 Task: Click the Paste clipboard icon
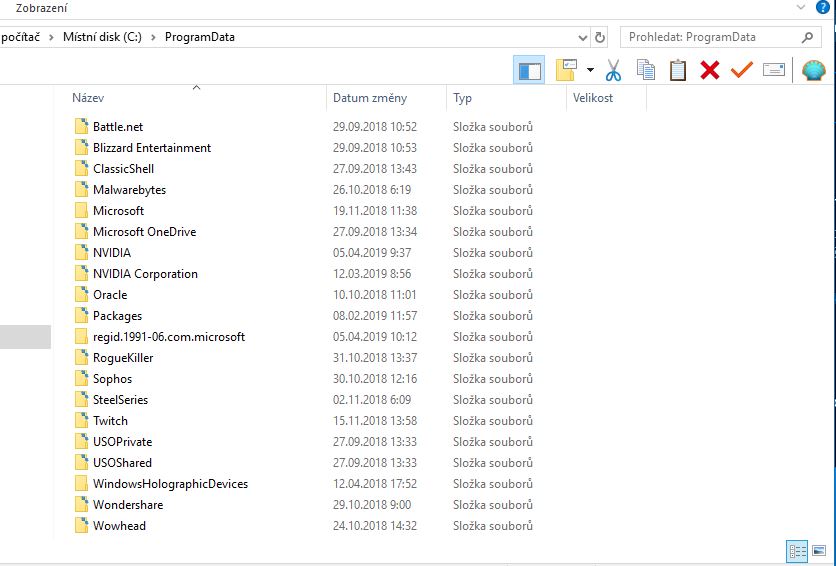click(x=678, y=70)
